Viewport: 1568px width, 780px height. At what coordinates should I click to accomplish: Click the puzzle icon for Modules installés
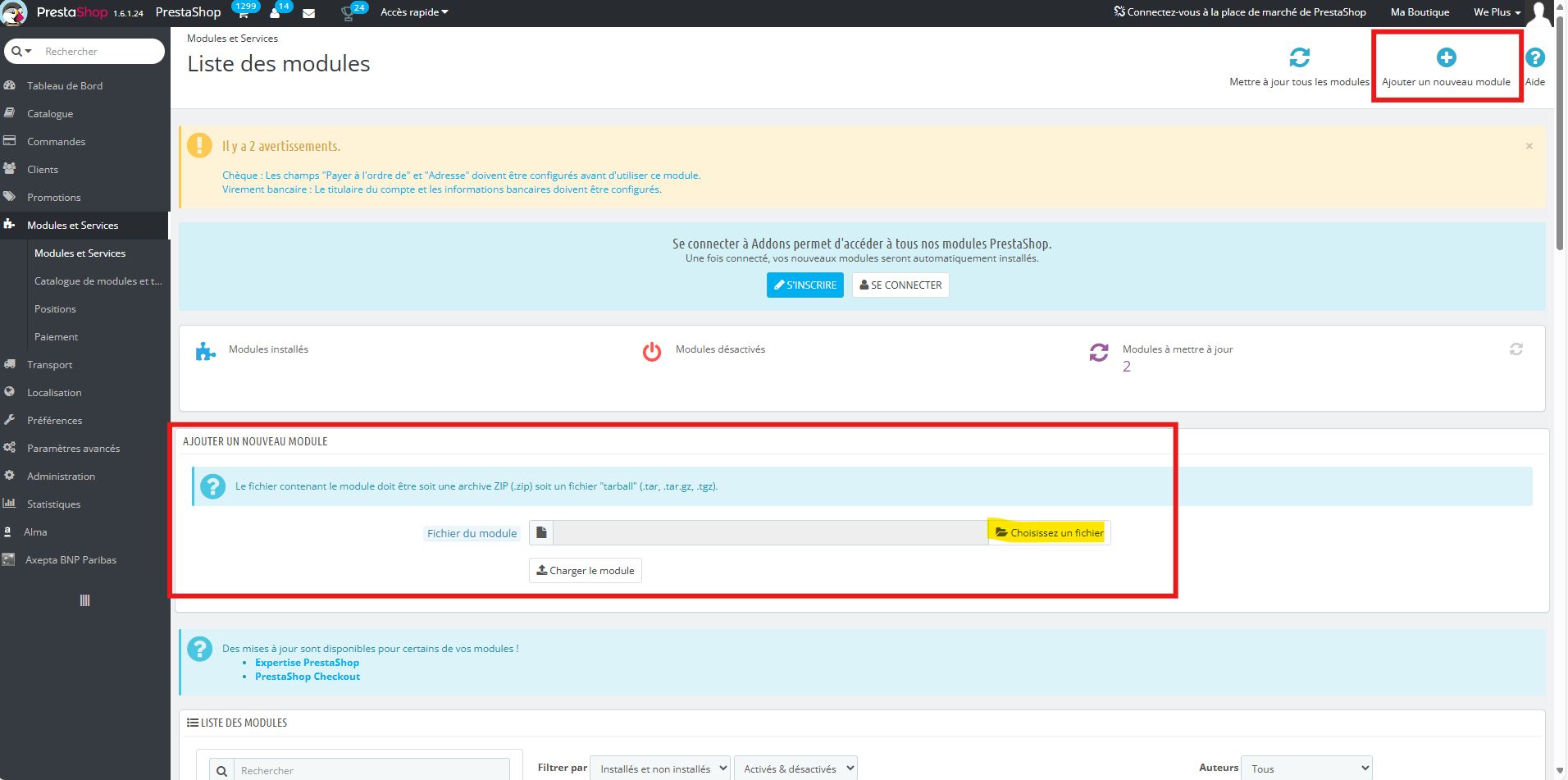[205, 352]
